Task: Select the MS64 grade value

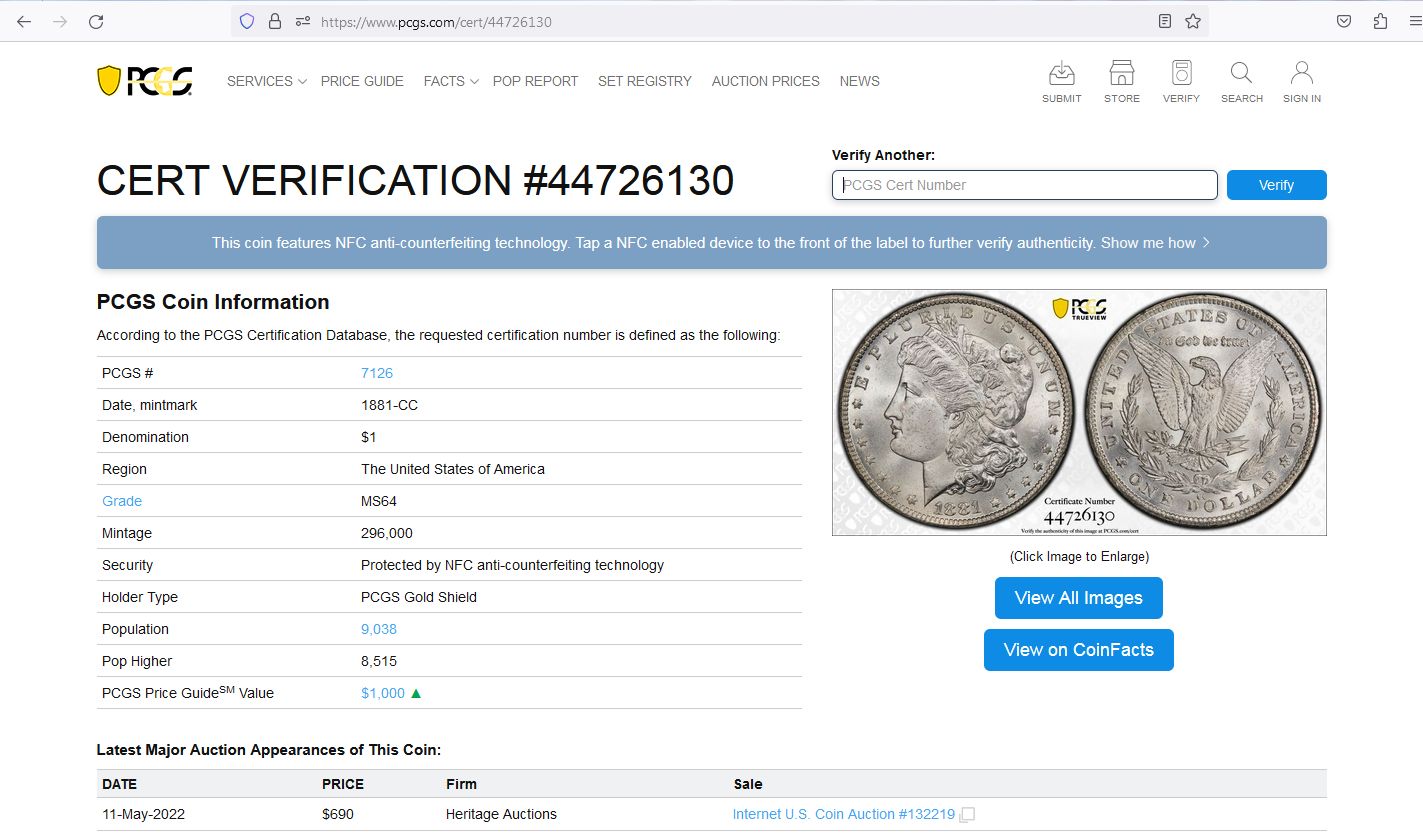Action: (379, 501)
